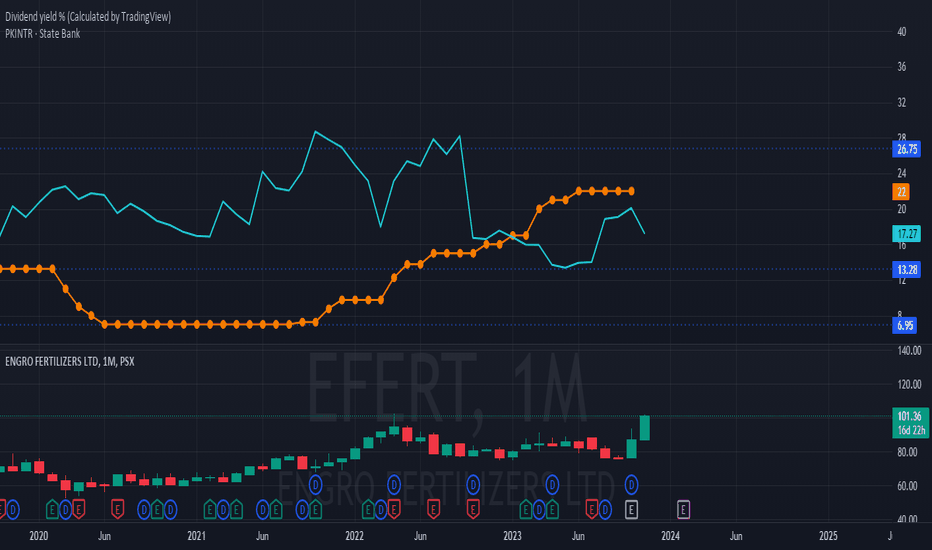Open the upper-row dividend marker of spring 2022
Screen dimensions: 932x550
pyautogui.click(x=394, y=485)
